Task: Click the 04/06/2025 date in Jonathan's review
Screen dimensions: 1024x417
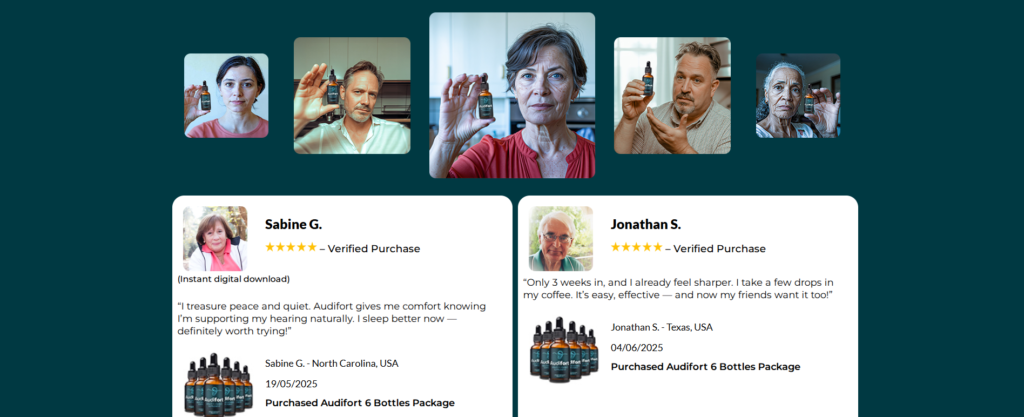Action: 637,347
